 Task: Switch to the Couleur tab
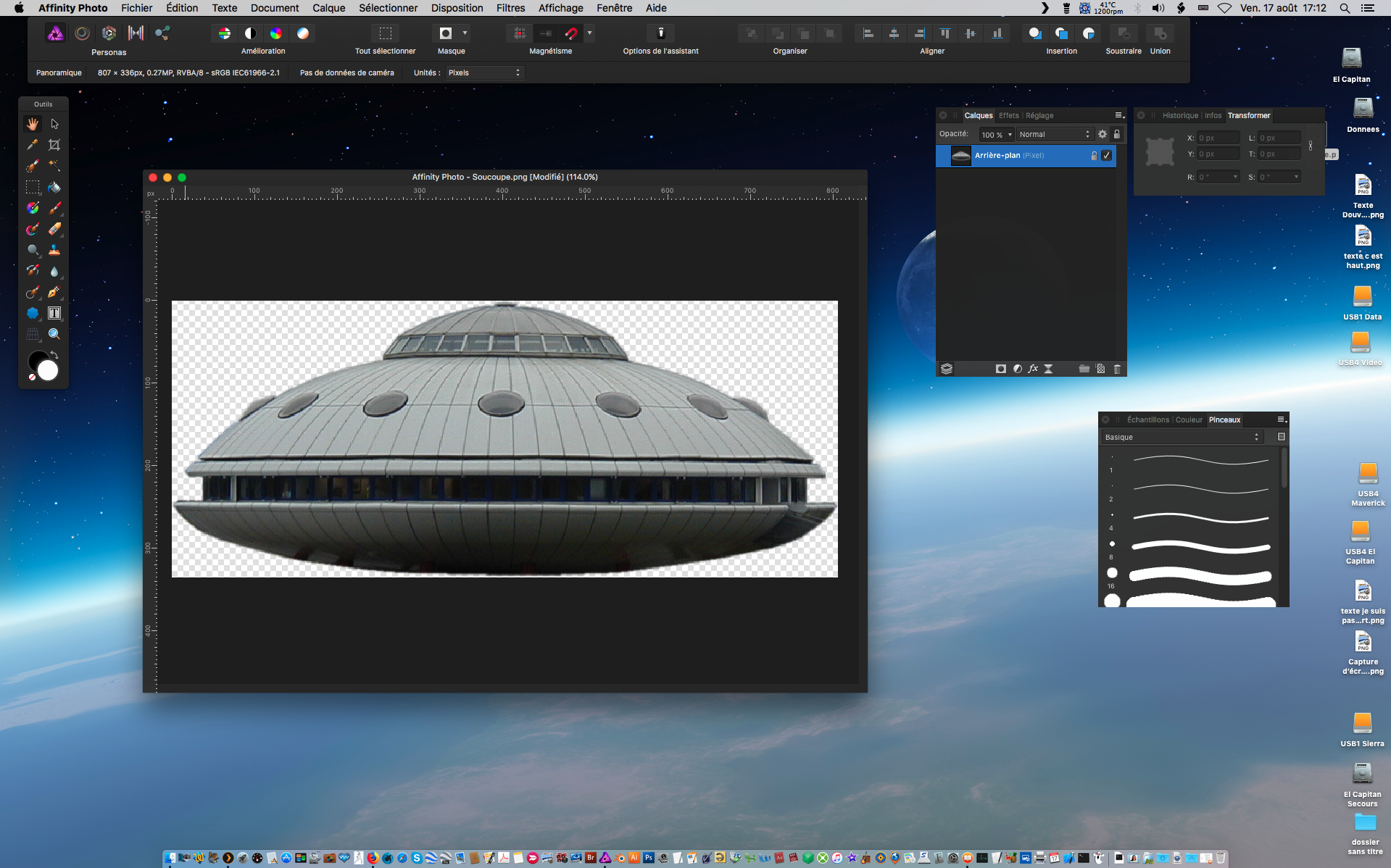[x=1189, y=420]
